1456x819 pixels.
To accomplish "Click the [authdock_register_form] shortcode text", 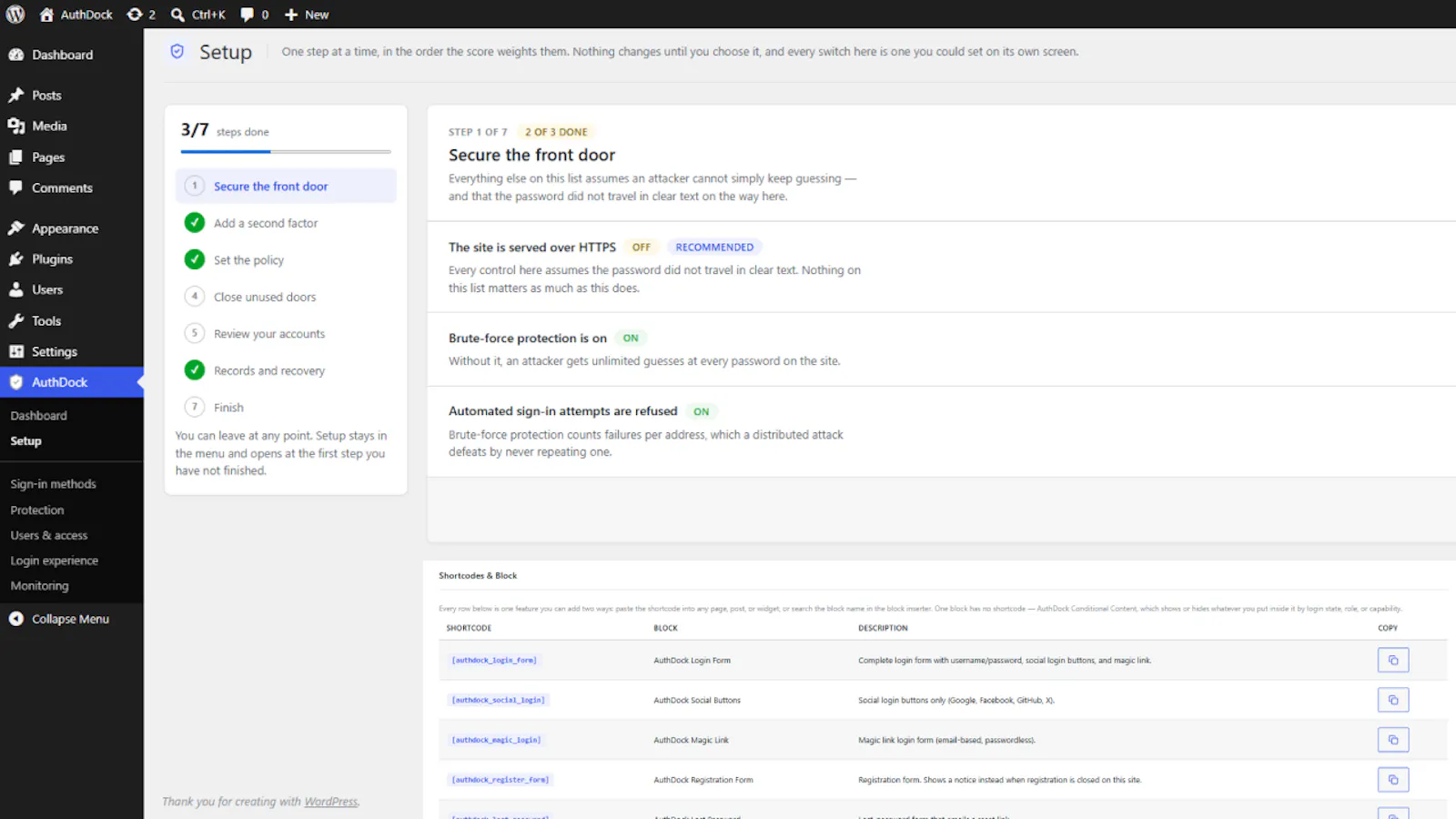I will click(x=500, y=780).
